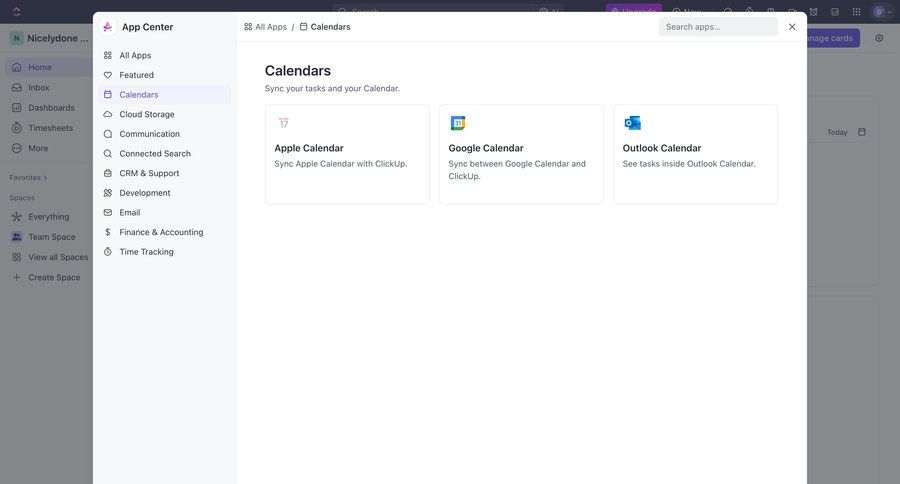
Task: Select Team Space in sidebar
Action: click(51, 237)
